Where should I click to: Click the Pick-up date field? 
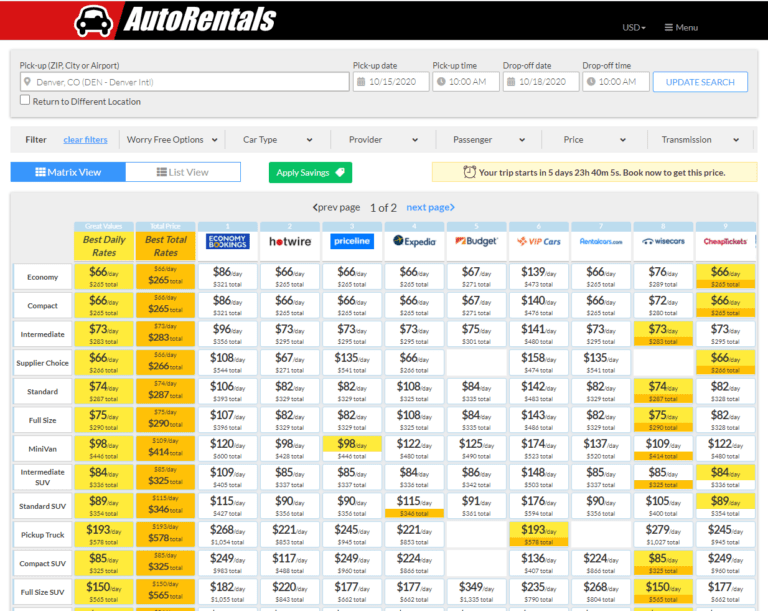point(391,82)
